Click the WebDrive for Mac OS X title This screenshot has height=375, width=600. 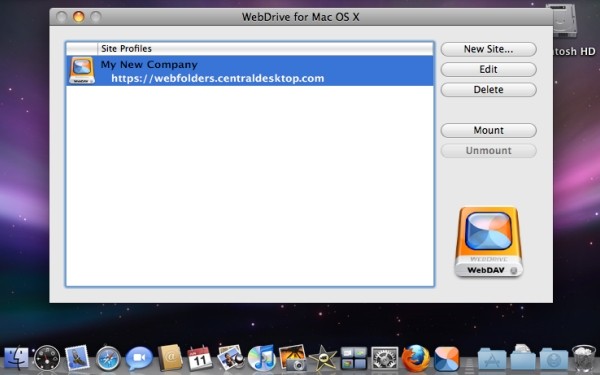click(300, 17)
